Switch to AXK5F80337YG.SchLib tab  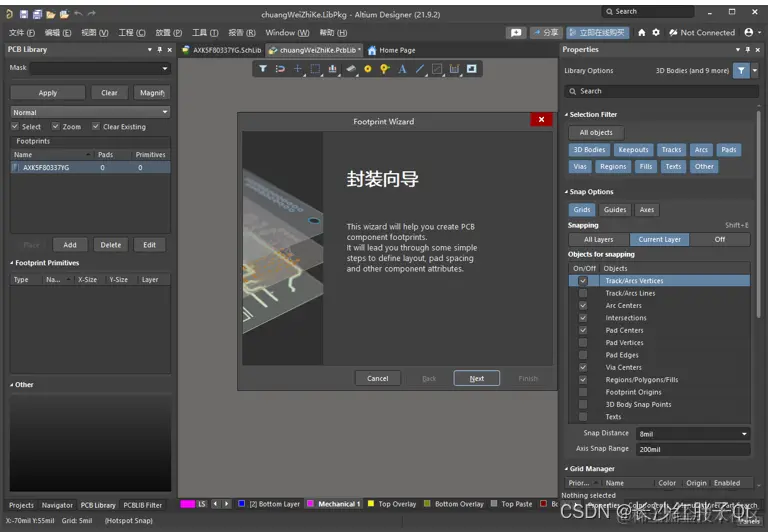point(221,50)
